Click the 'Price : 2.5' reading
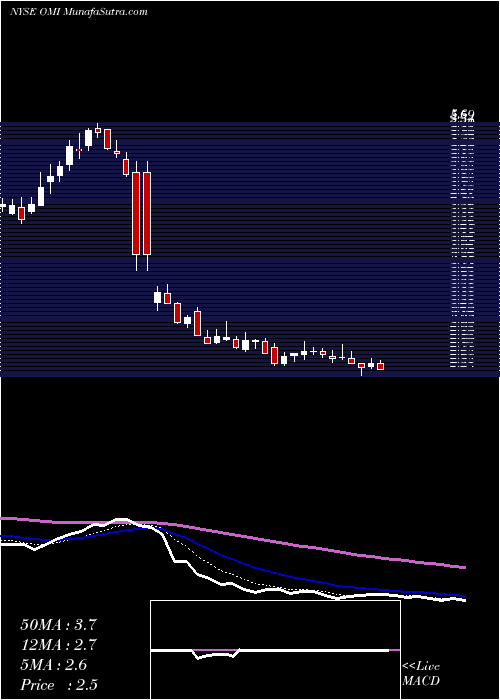The width and height of the screenshot is (500, 700). [x=58, y=685]
